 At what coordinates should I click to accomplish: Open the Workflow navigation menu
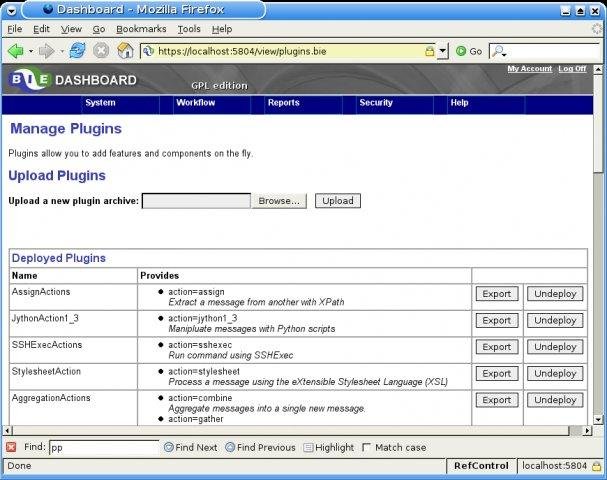click(x=195, y=103)
